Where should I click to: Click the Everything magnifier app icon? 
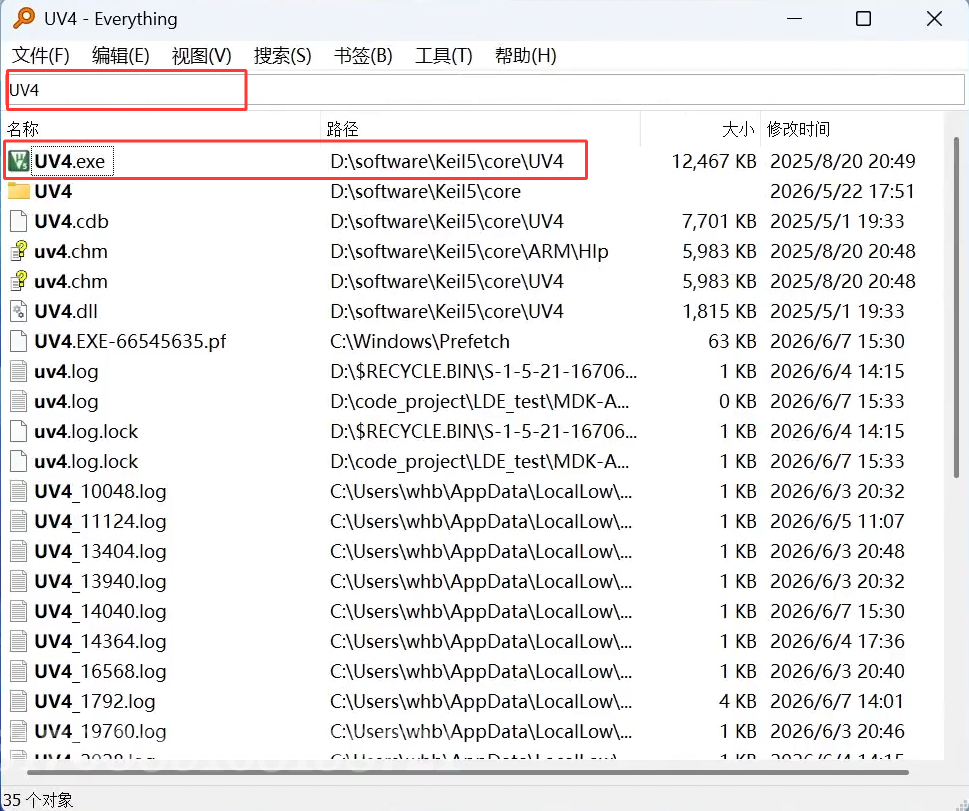(23, 18)
